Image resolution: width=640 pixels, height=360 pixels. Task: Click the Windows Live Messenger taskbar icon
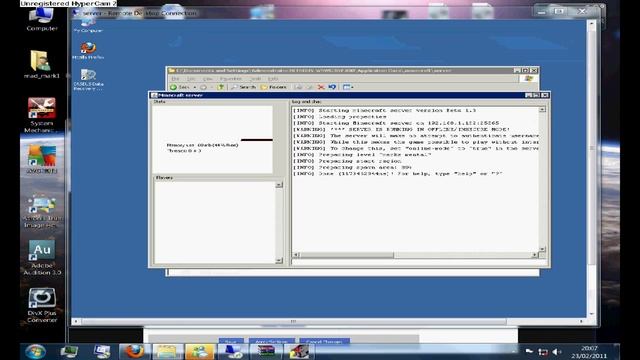[200, 351]
